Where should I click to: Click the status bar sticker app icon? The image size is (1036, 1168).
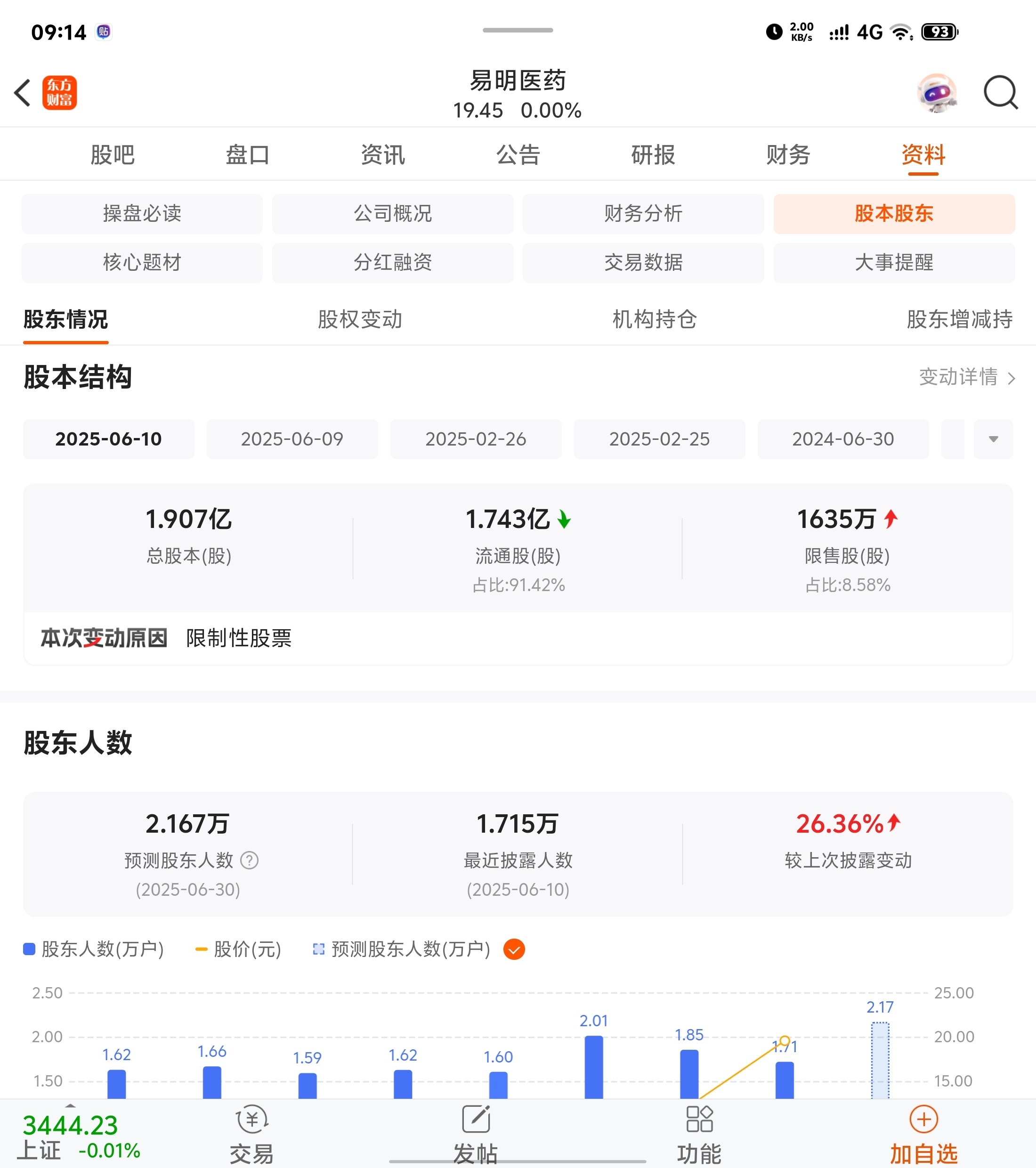click(104, 32)
